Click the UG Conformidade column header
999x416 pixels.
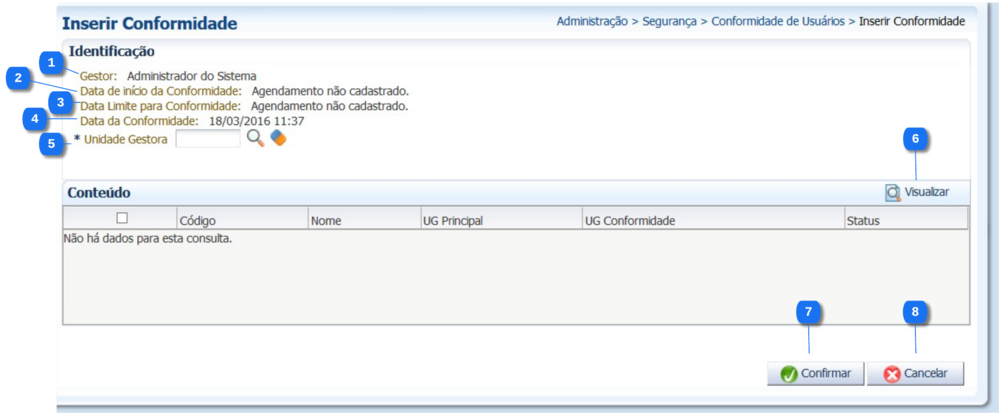pyautogui.click(x=630, y=220)
